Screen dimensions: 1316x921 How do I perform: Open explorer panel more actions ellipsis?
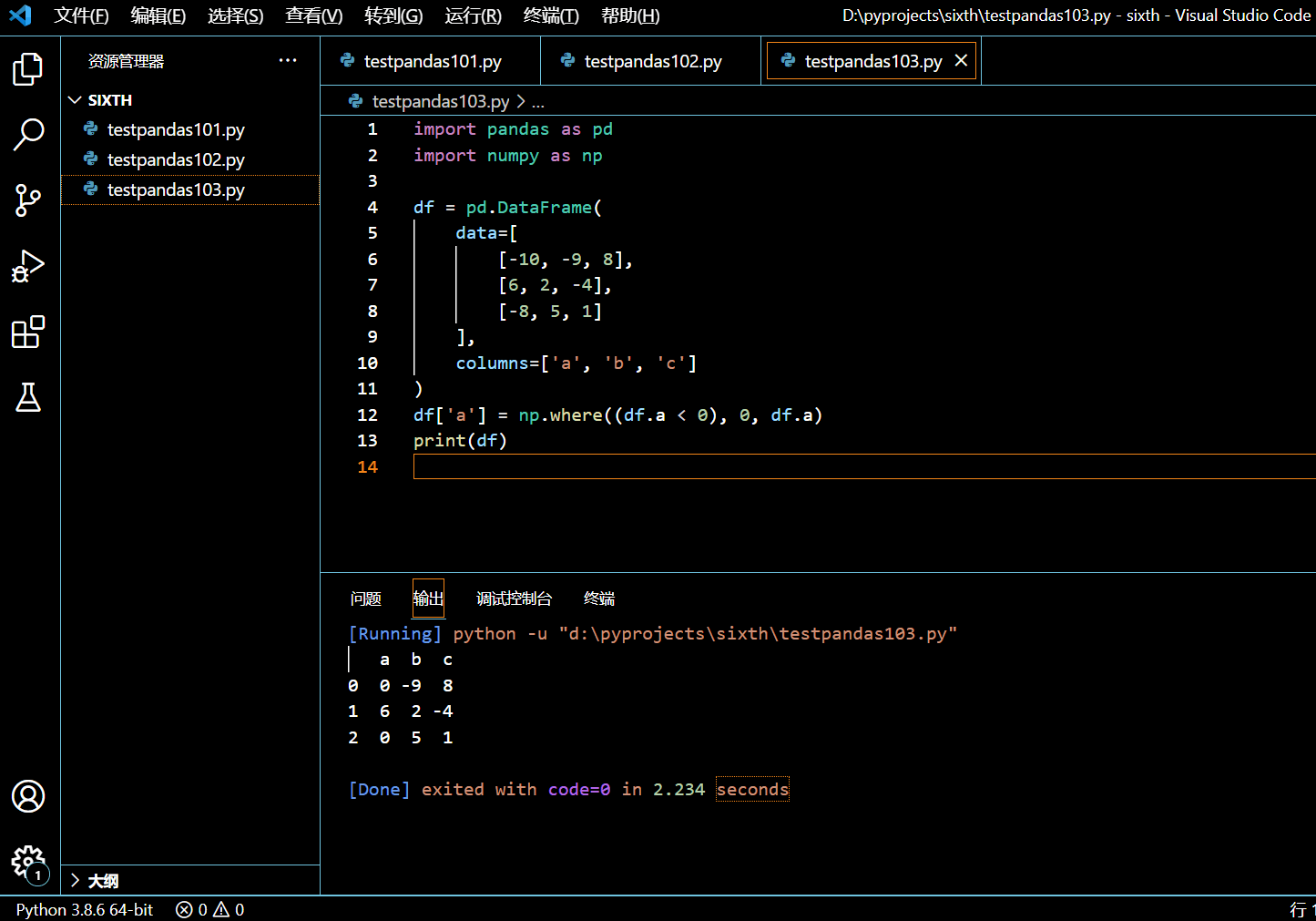[x=288, y=60]
